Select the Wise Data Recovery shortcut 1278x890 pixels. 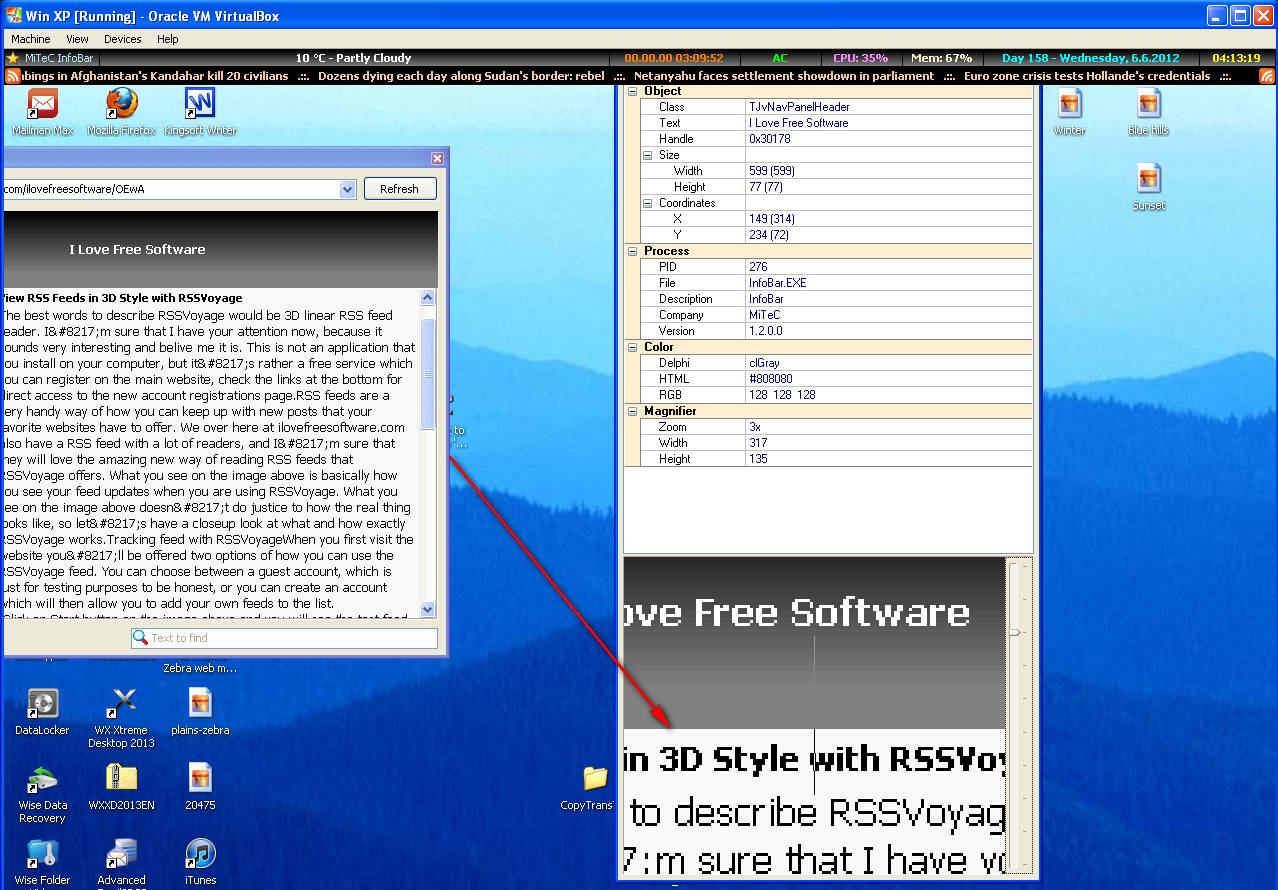coord(42,779)
